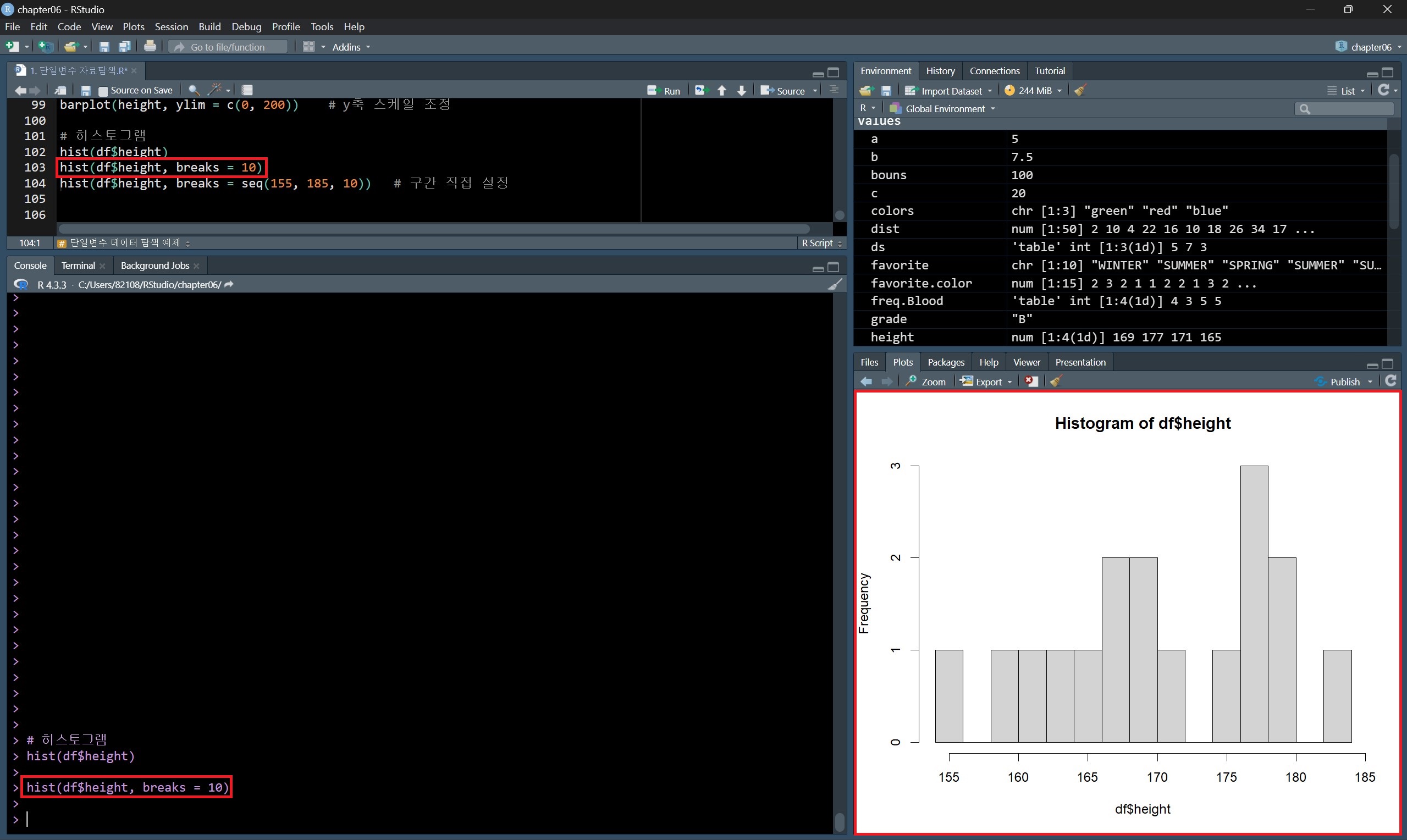Clear environment objects with the broom icon
This screenshot has height=840, width=1407.
click(x=1080, y=91)
